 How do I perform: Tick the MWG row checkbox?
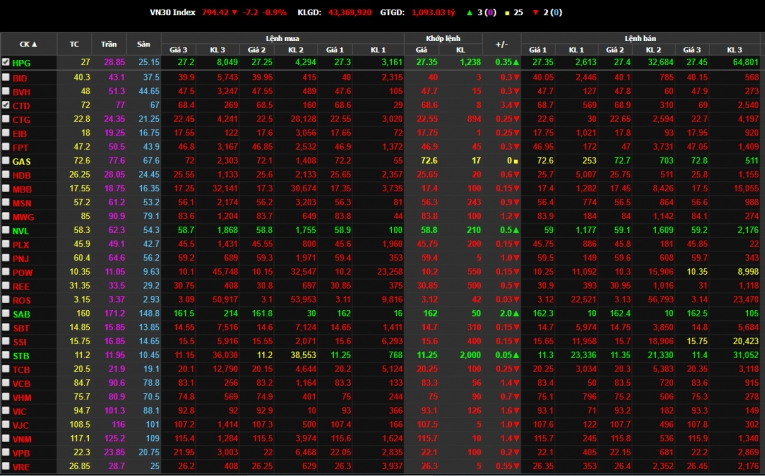click(x=5, y=216)
